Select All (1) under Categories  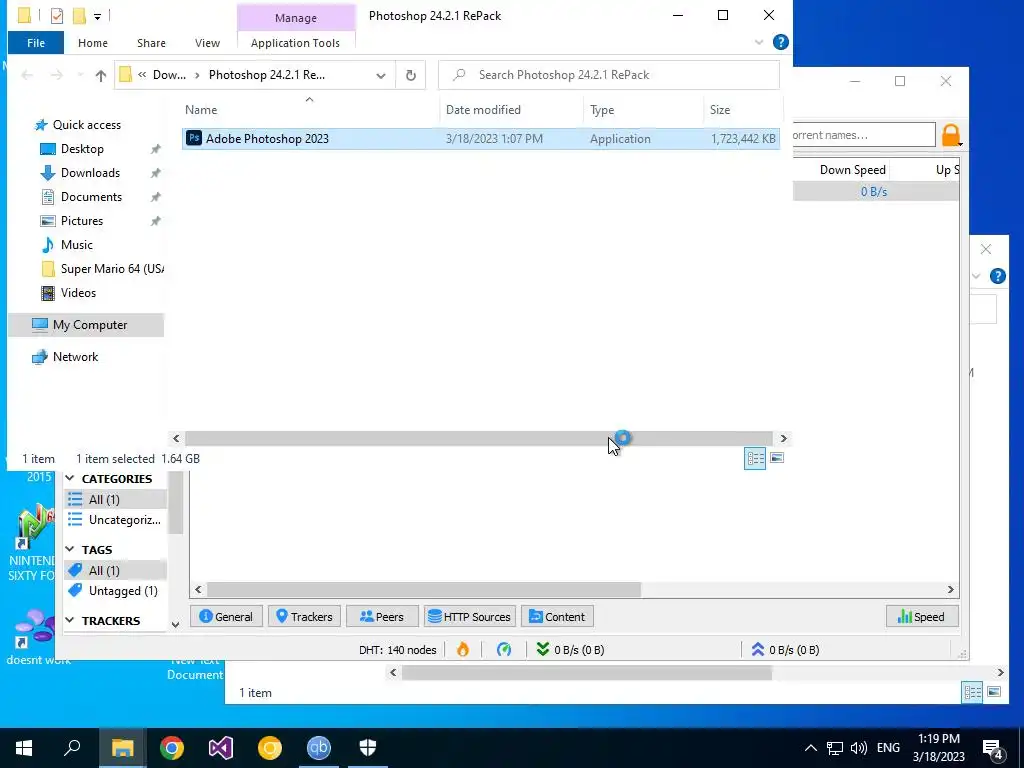click(116, 500)
